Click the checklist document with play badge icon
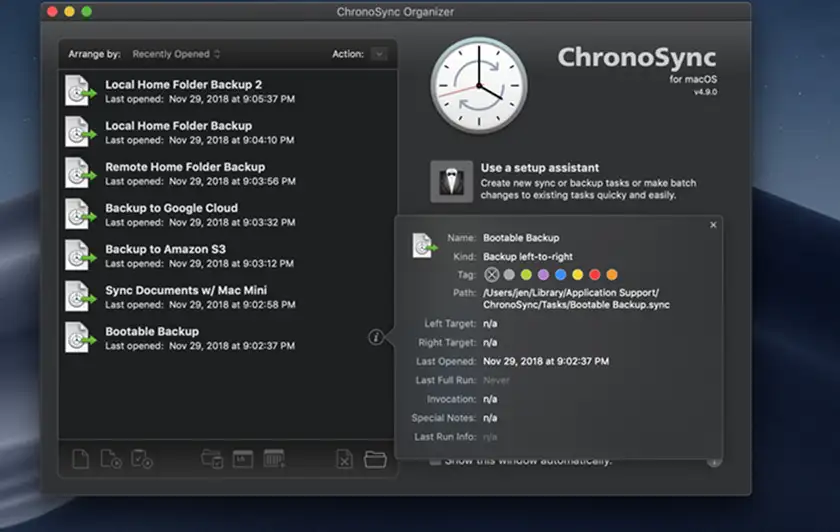Viewport: 840px width, 532px height. [142, 459]
